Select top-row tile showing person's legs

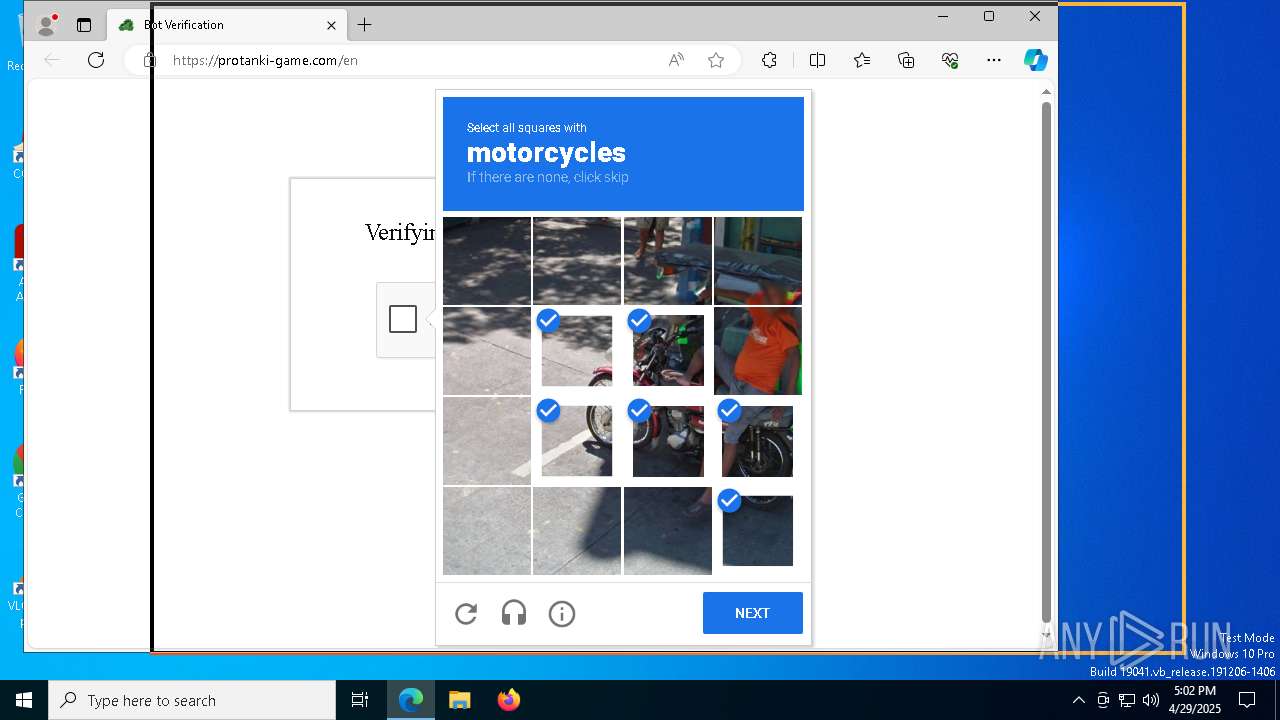pyautogui.click(x=668, y=261)
